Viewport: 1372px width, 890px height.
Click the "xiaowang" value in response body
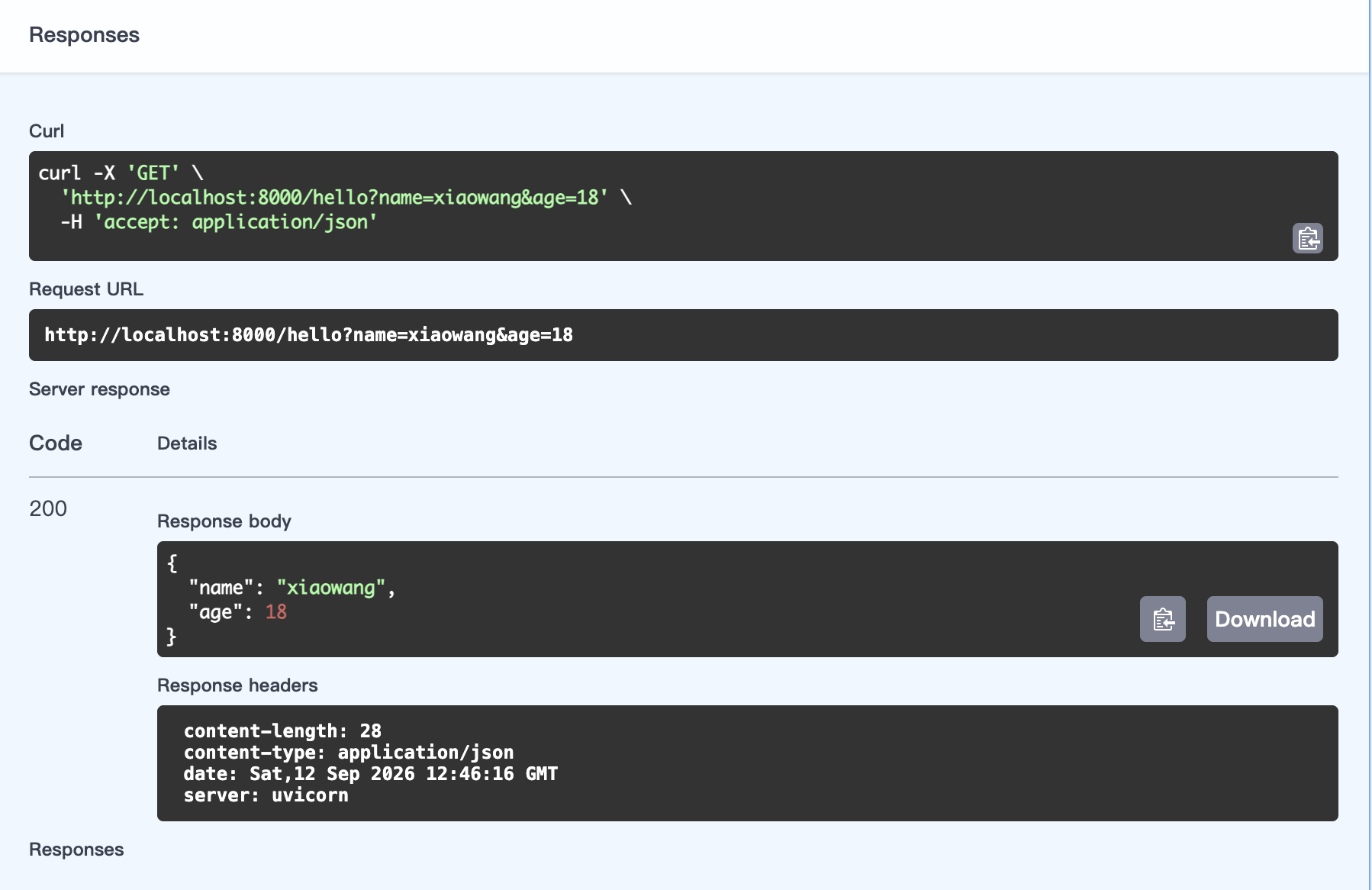coord(331,588)
